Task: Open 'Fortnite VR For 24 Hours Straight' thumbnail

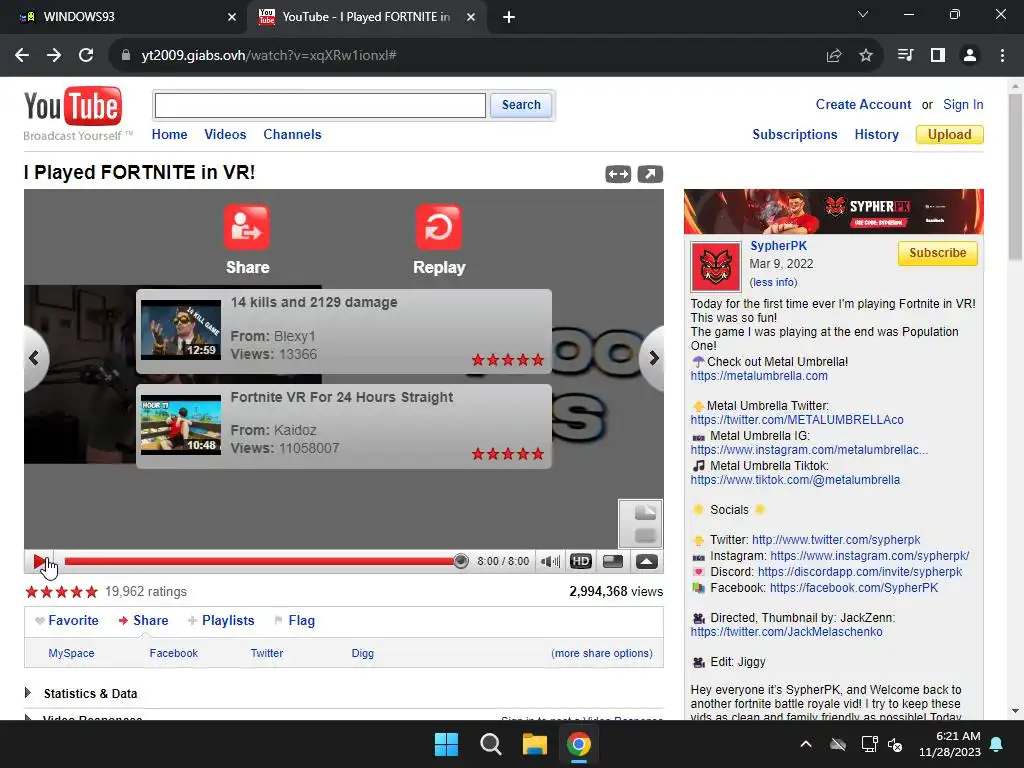Action: pyautogui.click(x=181, y=424)
